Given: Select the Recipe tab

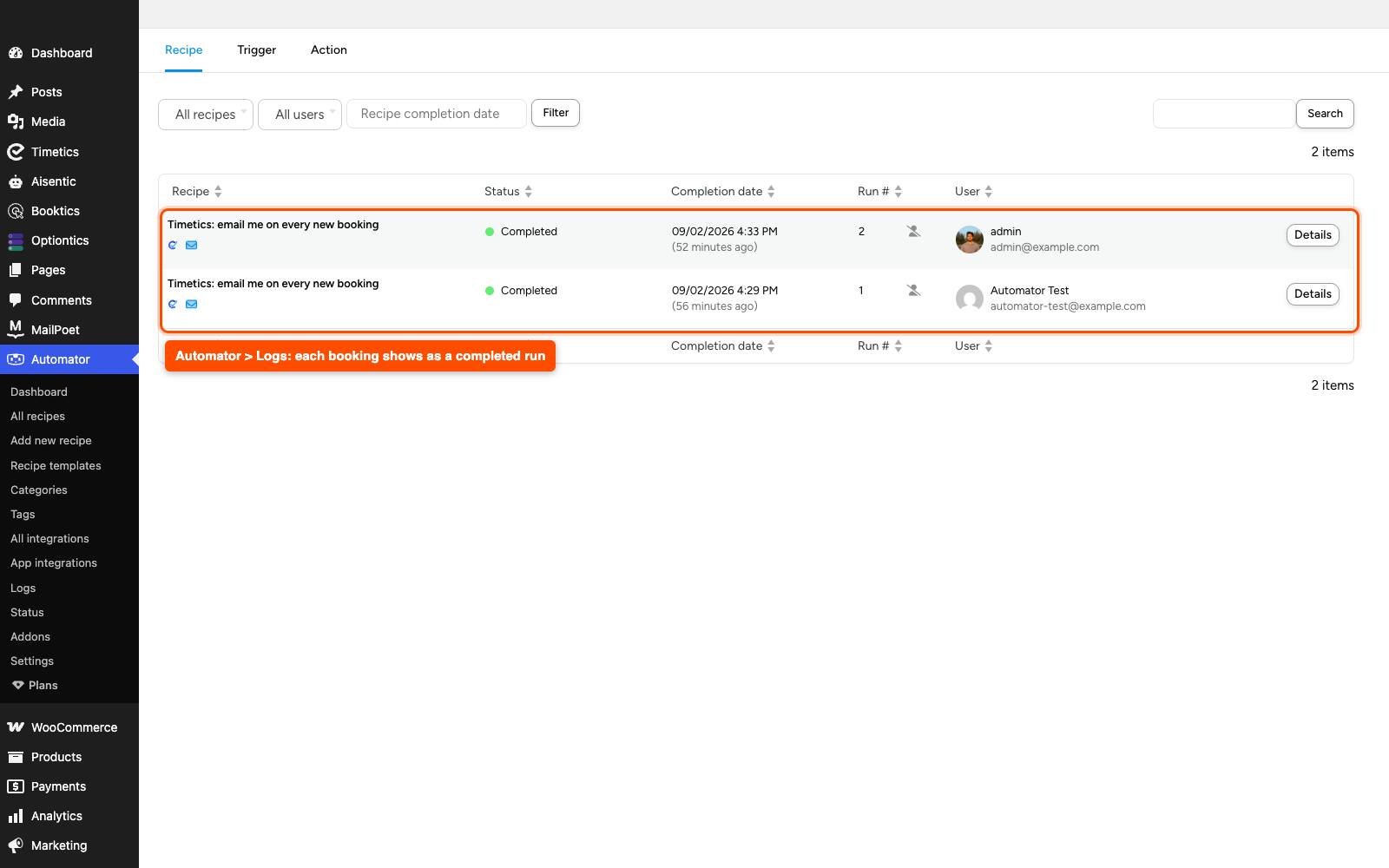Looking at the screenshot, I should pyautogui.click(x=184, y=50).
